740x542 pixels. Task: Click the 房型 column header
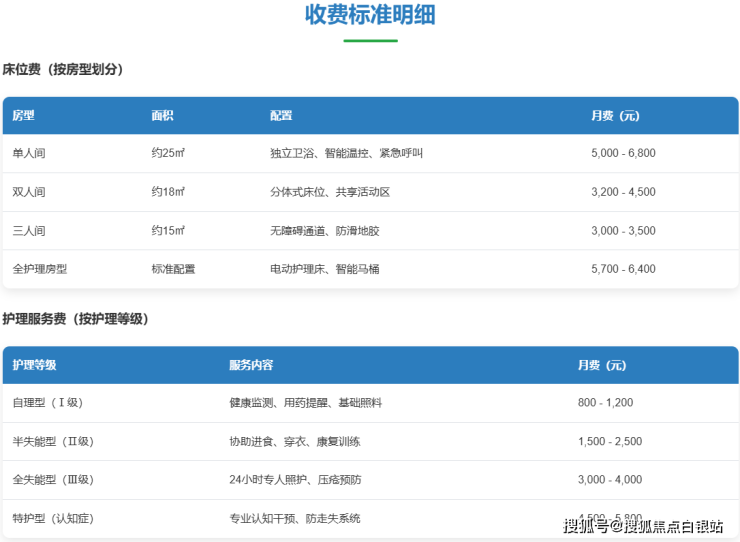23,116
